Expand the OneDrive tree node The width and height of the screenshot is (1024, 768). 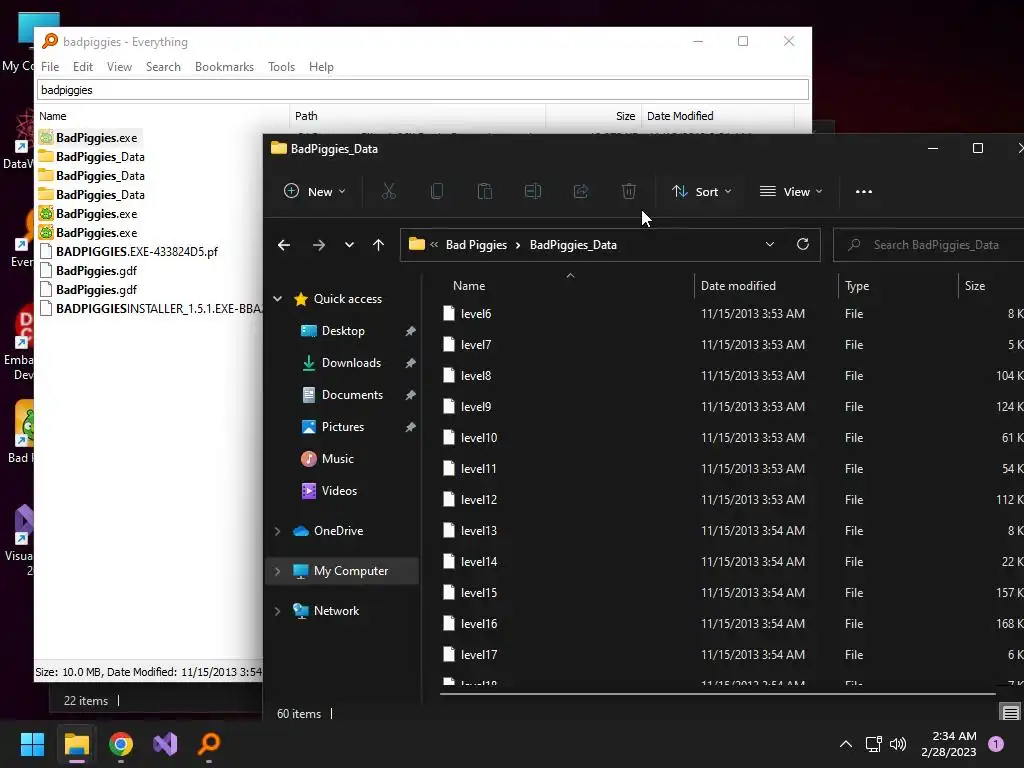pos(278,532)
